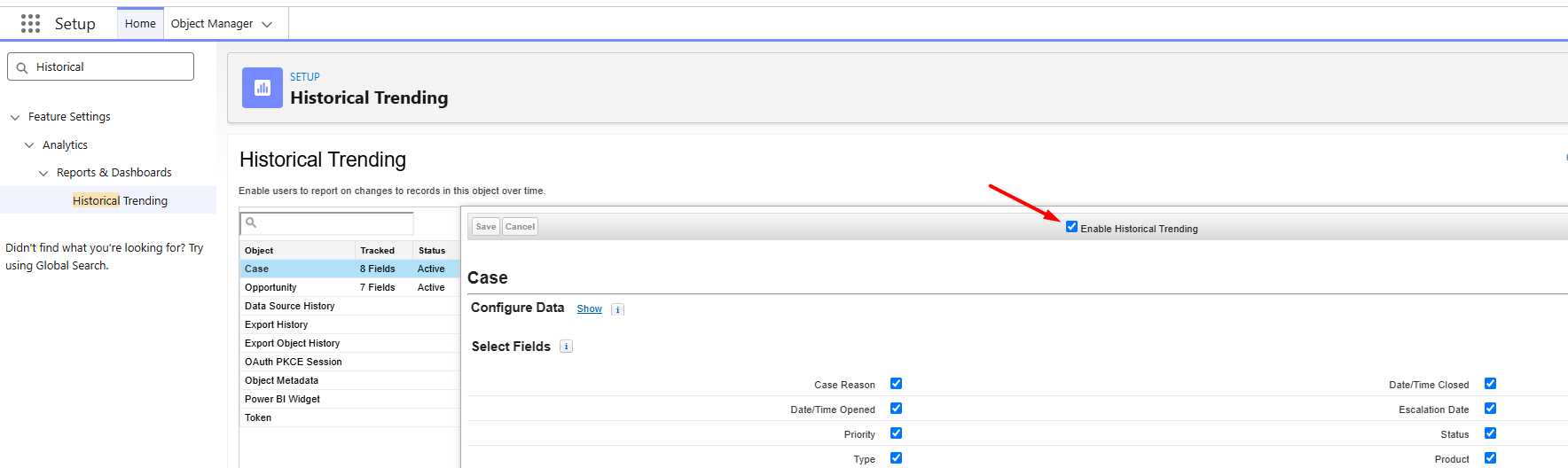The width and height of the screenshot is (1568, 468).
Task: Click the Quick Find search magnifier icon
Action: pos(22,67)
